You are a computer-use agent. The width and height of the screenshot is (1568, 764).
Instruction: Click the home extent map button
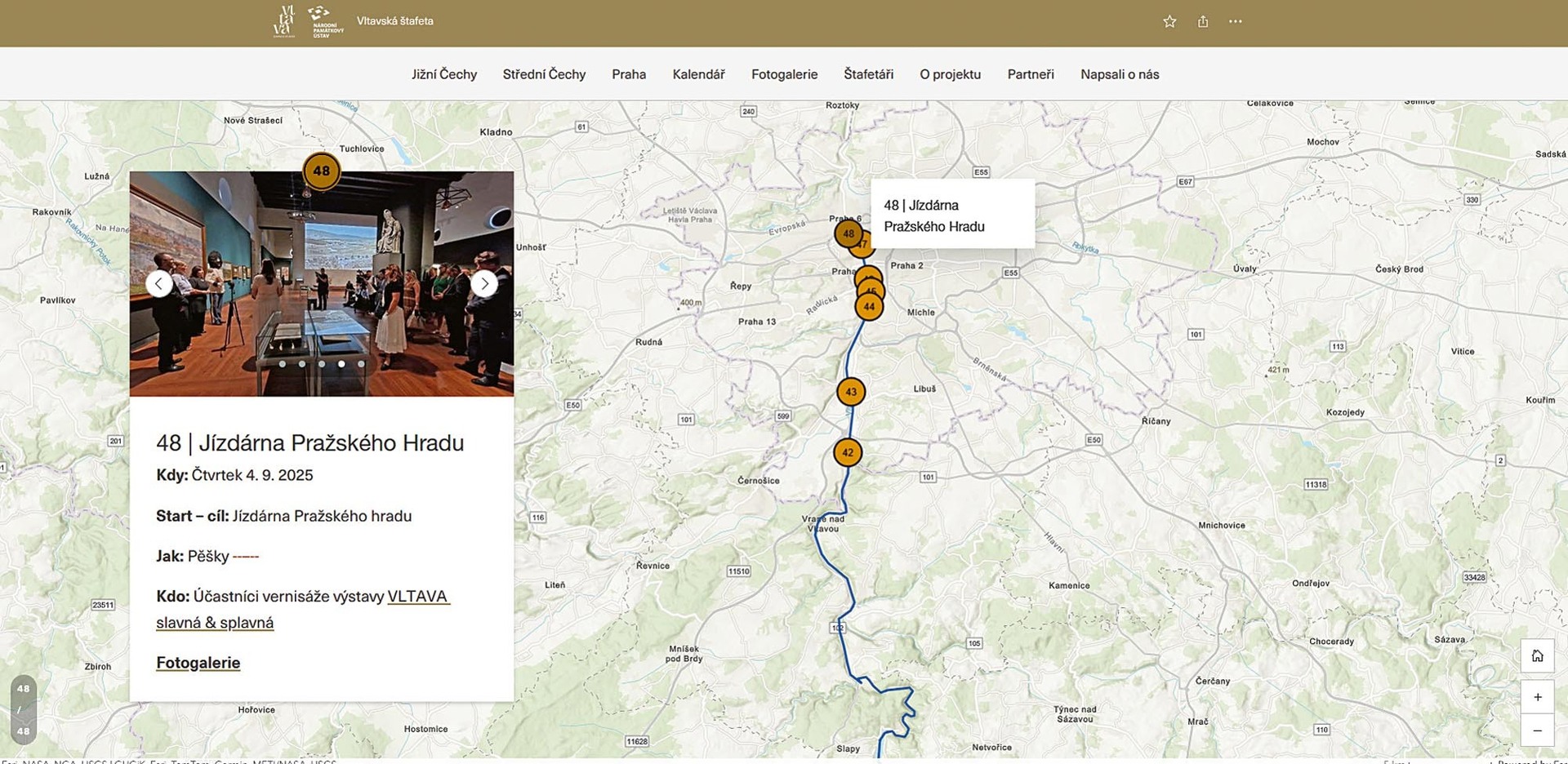(x=1537, y=656)
